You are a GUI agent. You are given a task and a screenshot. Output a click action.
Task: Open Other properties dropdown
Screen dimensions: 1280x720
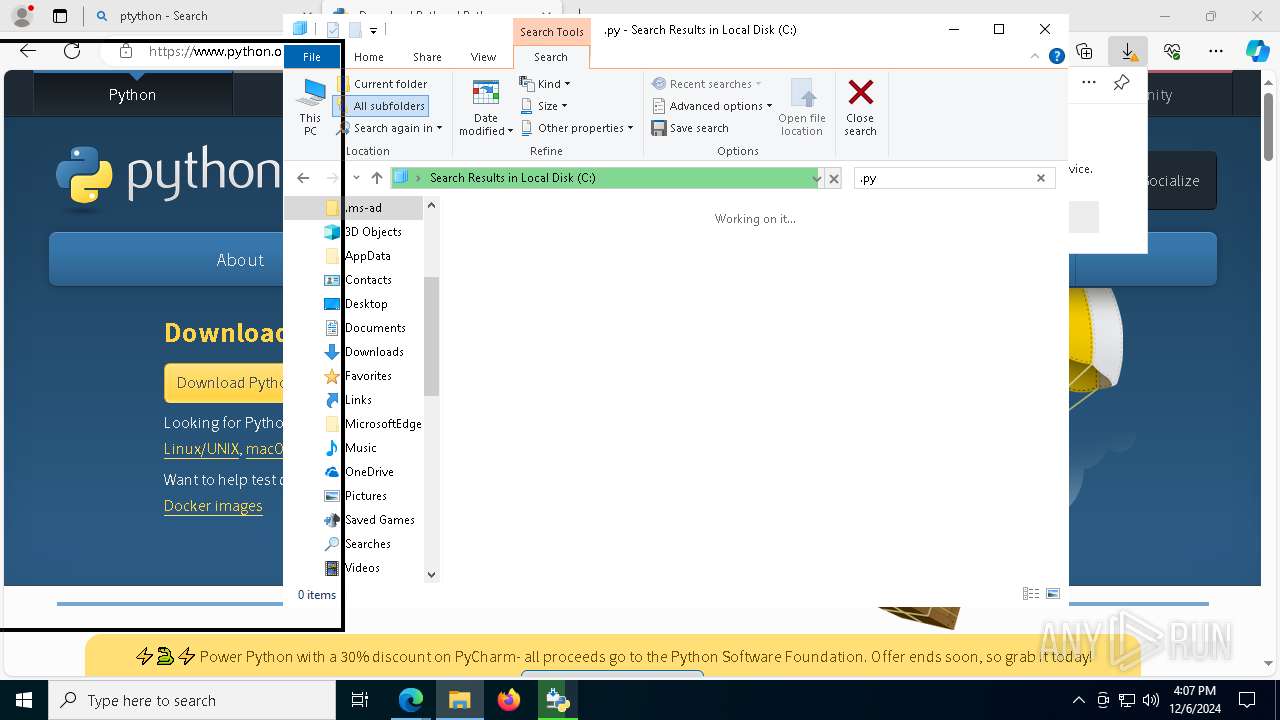577,128
